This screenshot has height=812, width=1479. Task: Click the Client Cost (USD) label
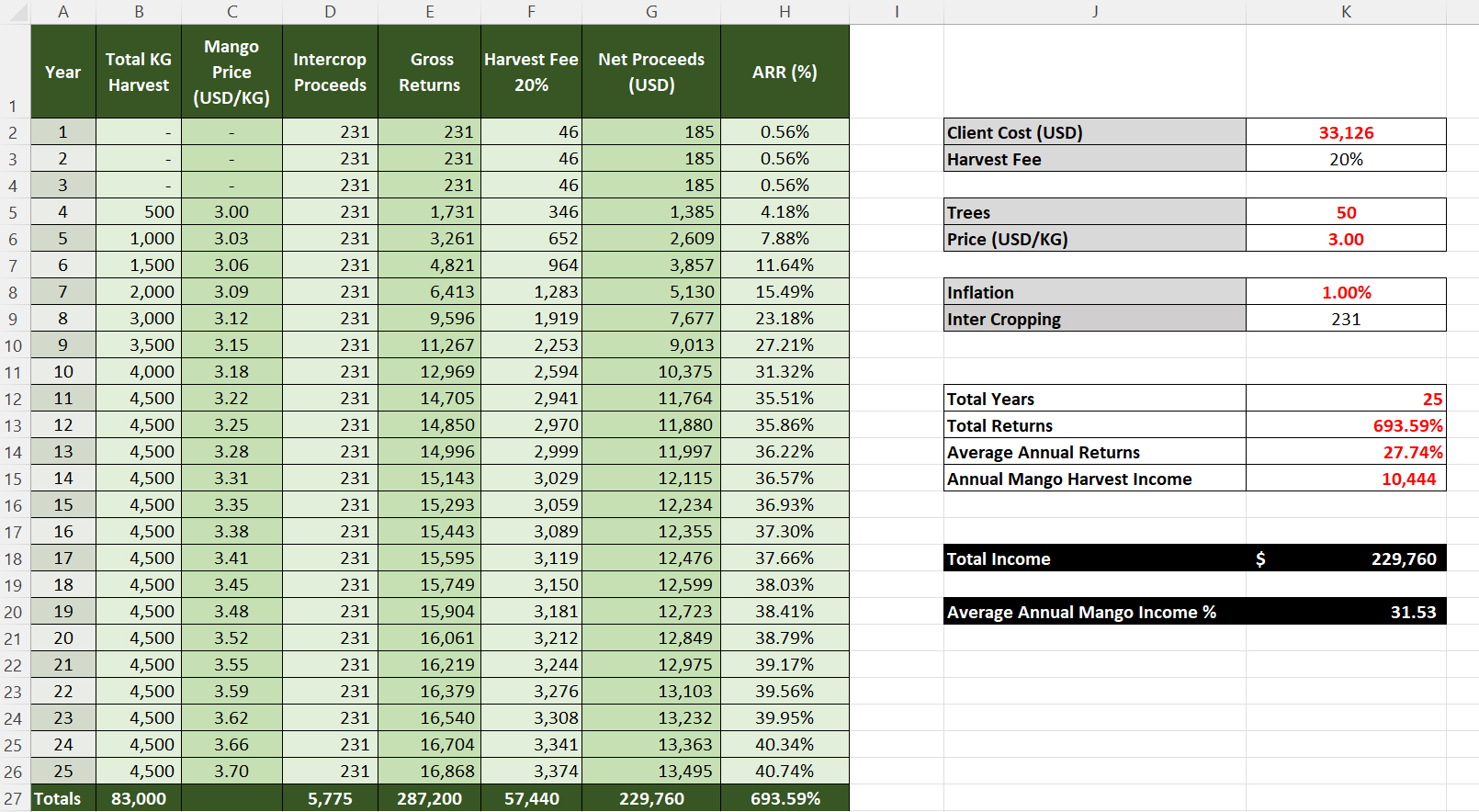[1095, 132]
